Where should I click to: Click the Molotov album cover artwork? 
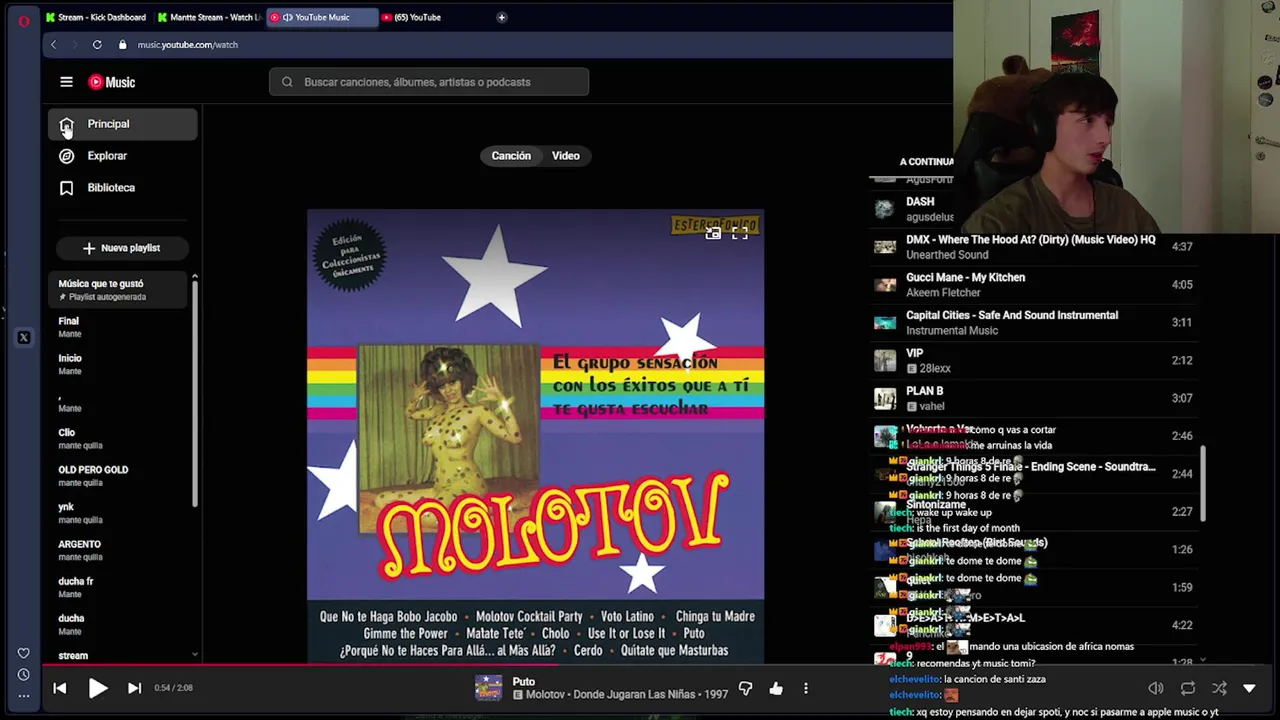[536, 435]
